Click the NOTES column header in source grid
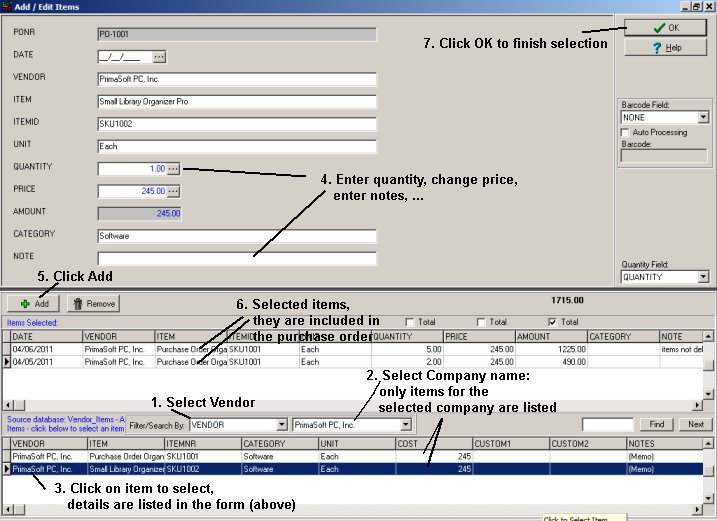Viewport: 717px width, 521px height. 665,444
